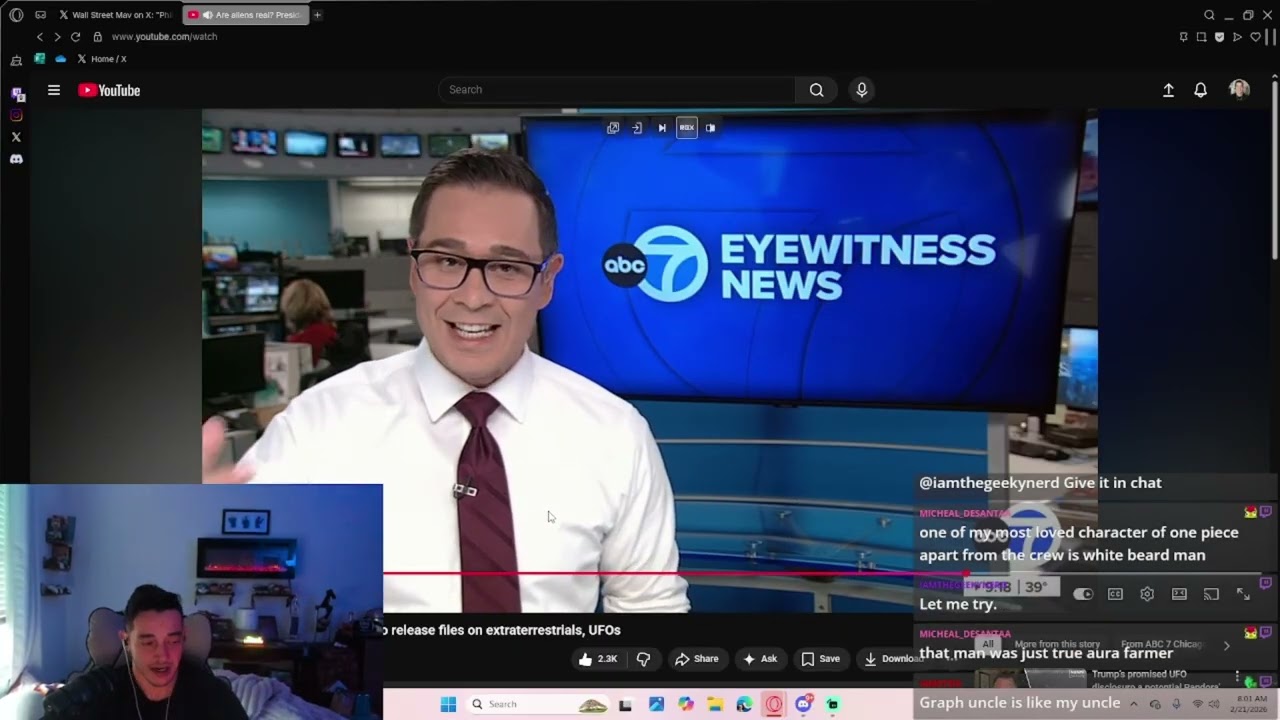Open the Opera tab search icon

1209,15
